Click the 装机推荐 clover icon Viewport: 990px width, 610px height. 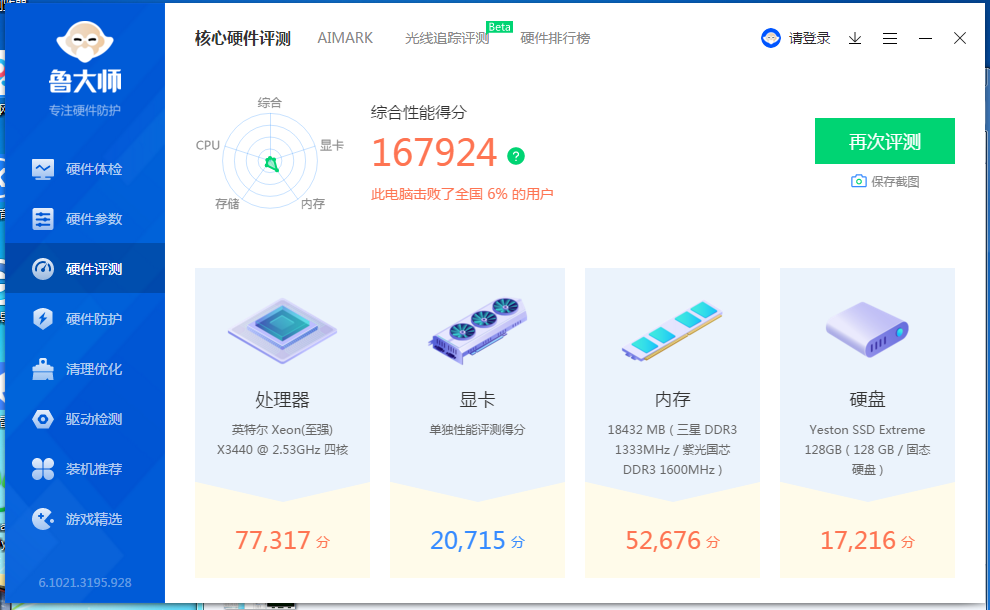tap(43, 469)
